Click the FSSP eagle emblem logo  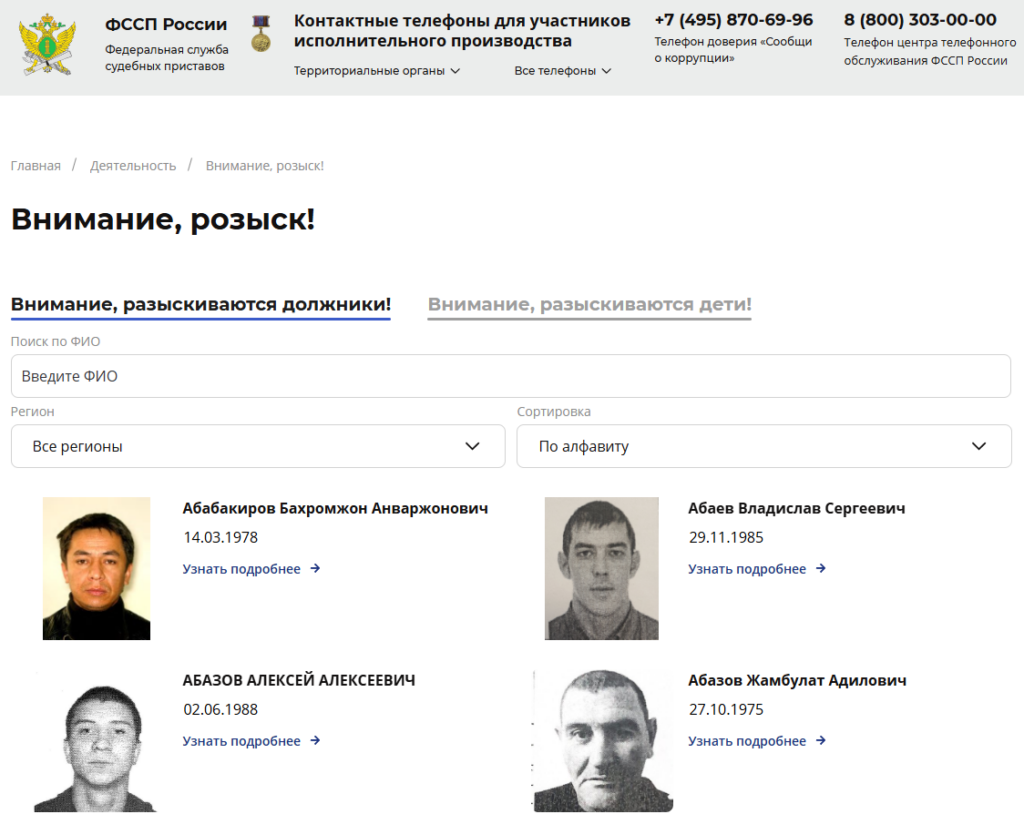coord(47,44)
